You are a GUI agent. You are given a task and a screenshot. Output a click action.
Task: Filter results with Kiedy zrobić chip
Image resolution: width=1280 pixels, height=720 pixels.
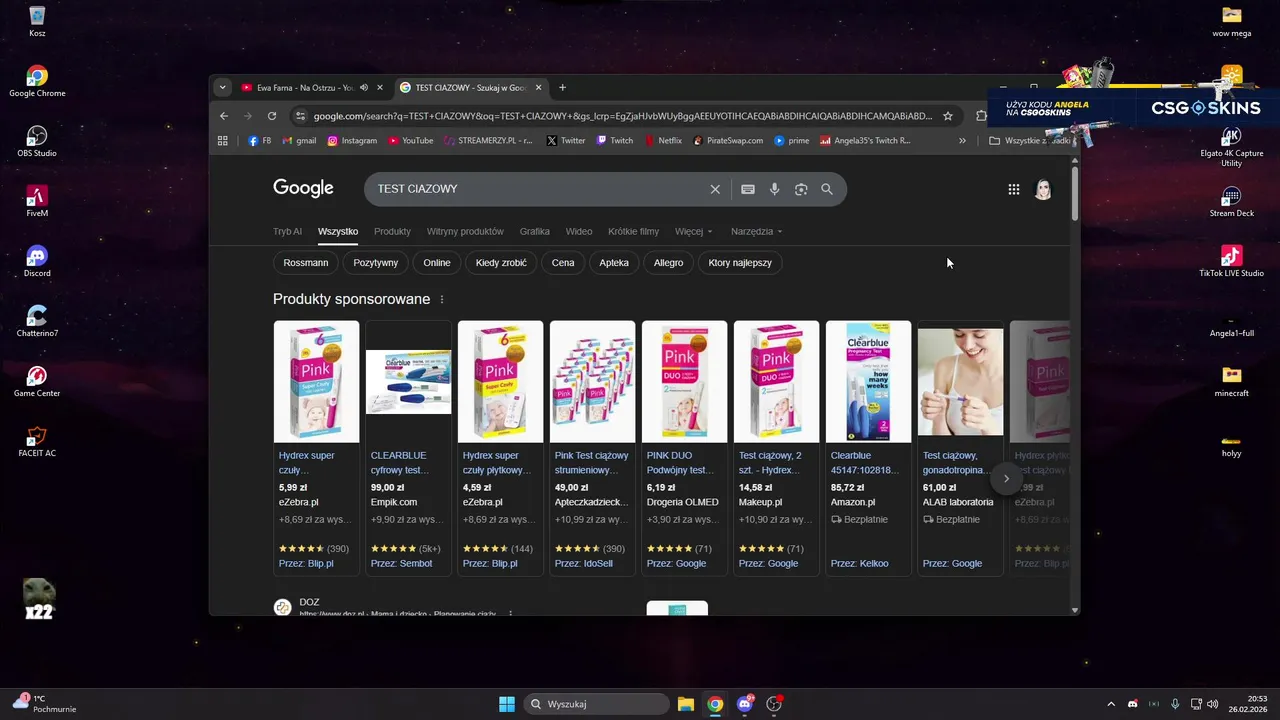point(503,263)
